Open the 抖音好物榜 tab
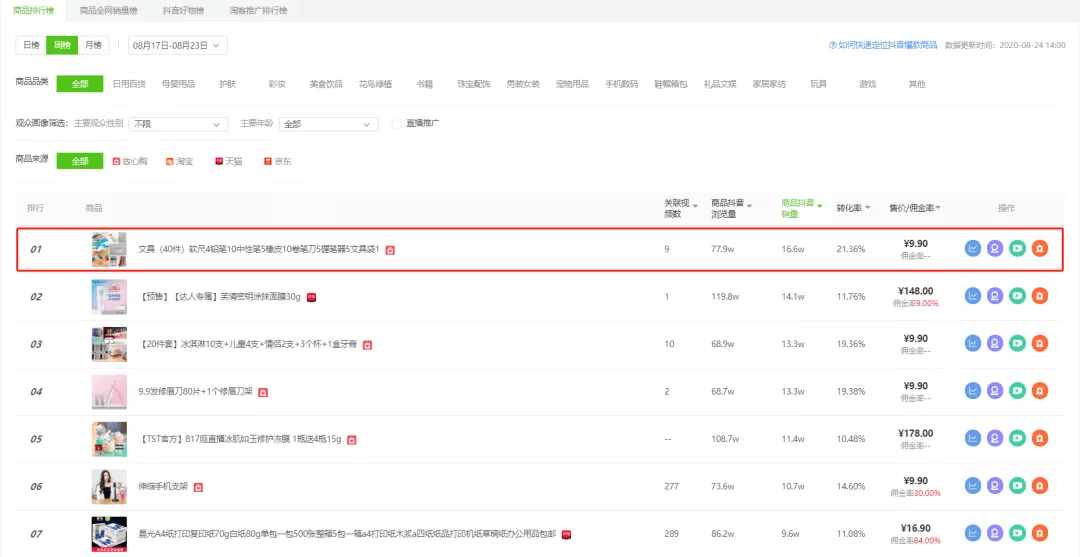This screenshot has width=1080, height=557. point(183,10)
